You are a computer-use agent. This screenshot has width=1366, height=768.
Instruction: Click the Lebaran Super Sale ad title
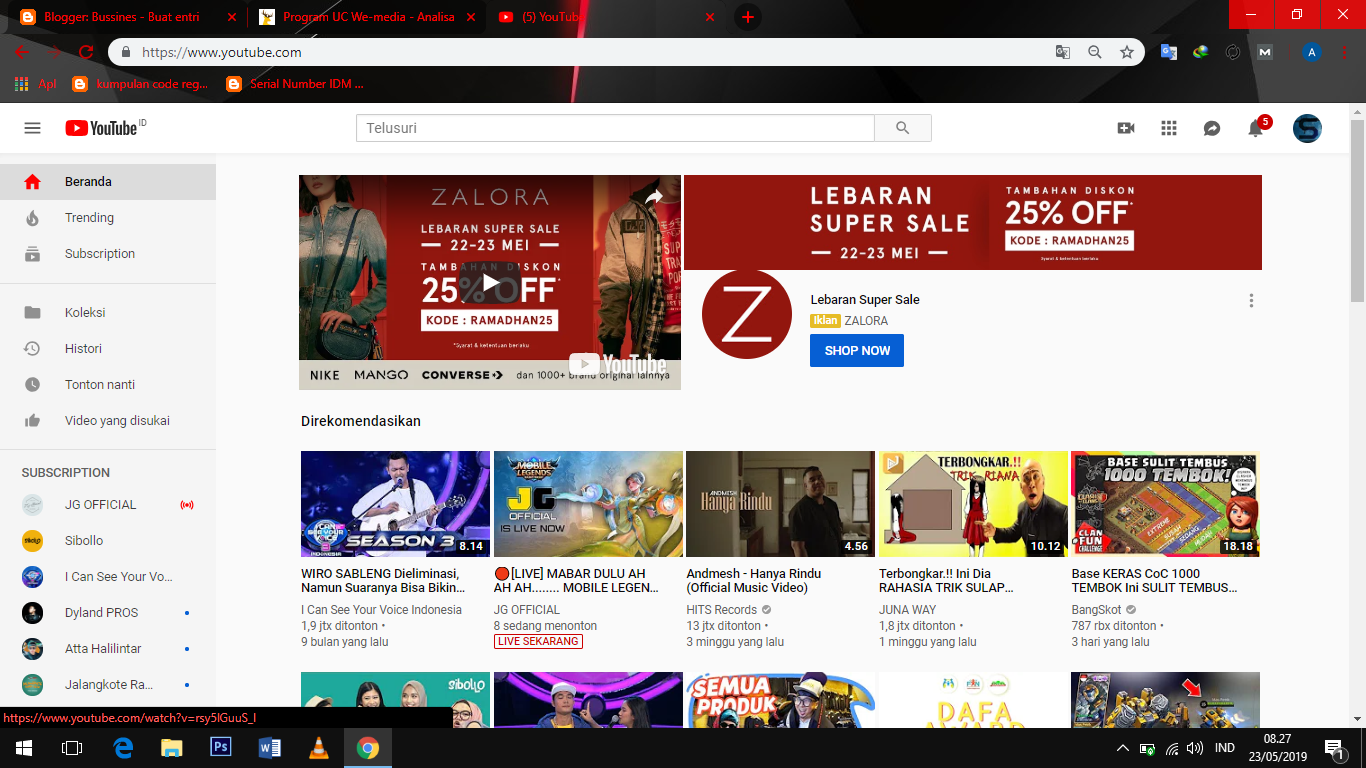click(x=865, y=300)
